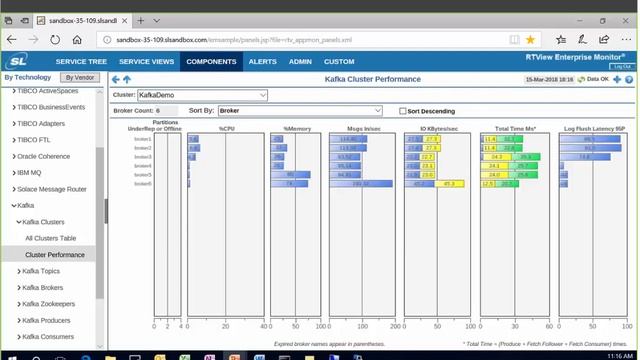Image resolution: width=640 pixels, height=360 pixels.
Task: Reload the page with the refresh icon
Action: [x=55, y=40]
